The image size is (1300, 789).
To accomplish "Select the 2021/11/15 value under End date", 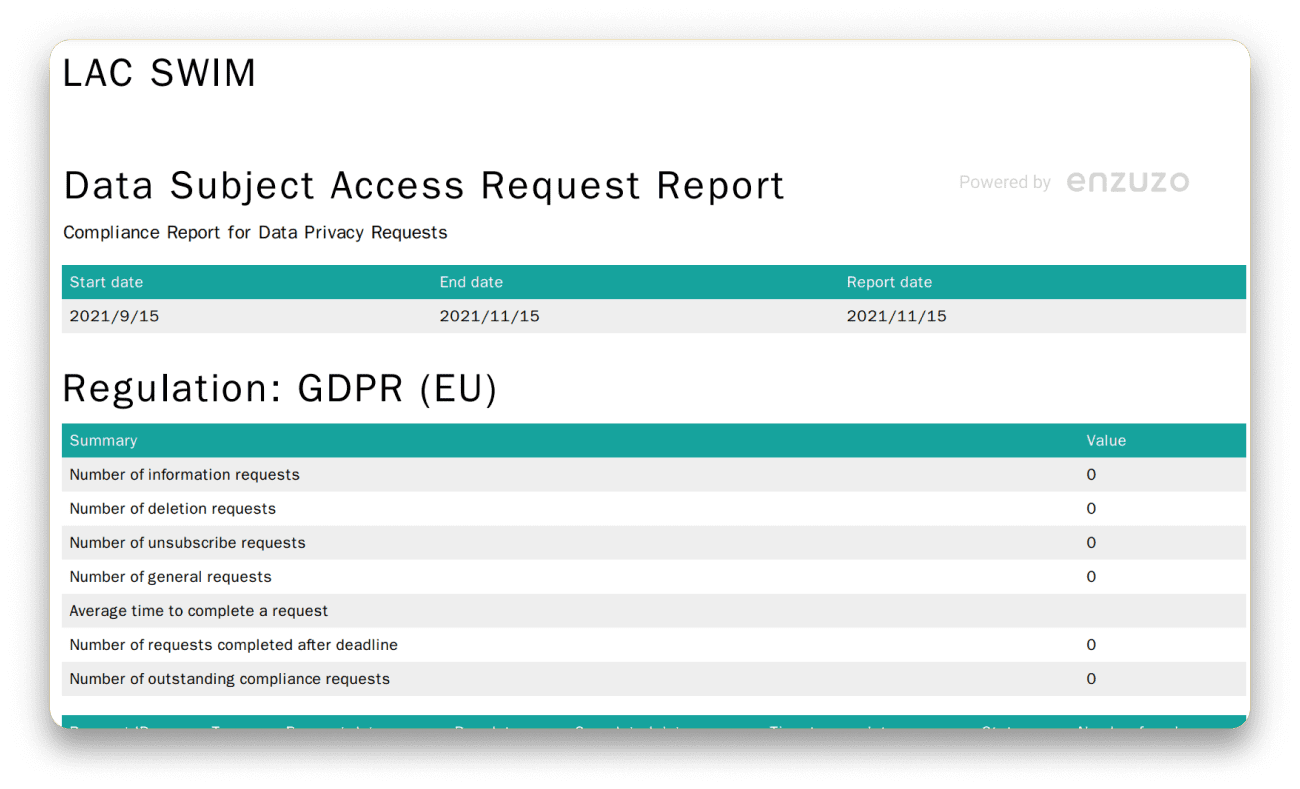I will (489, 316).
